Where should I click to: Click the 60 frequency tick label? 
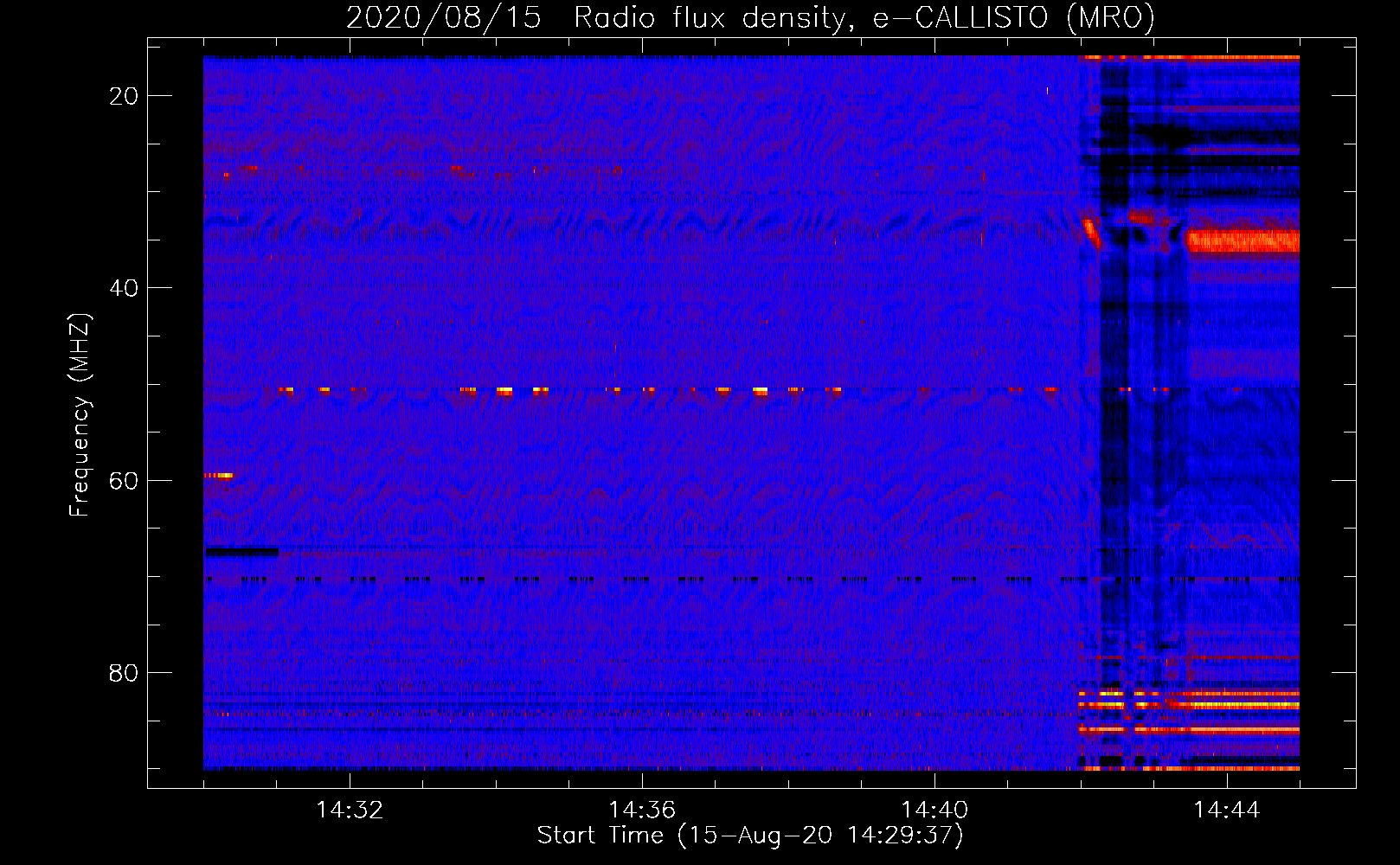click(124, 480)
